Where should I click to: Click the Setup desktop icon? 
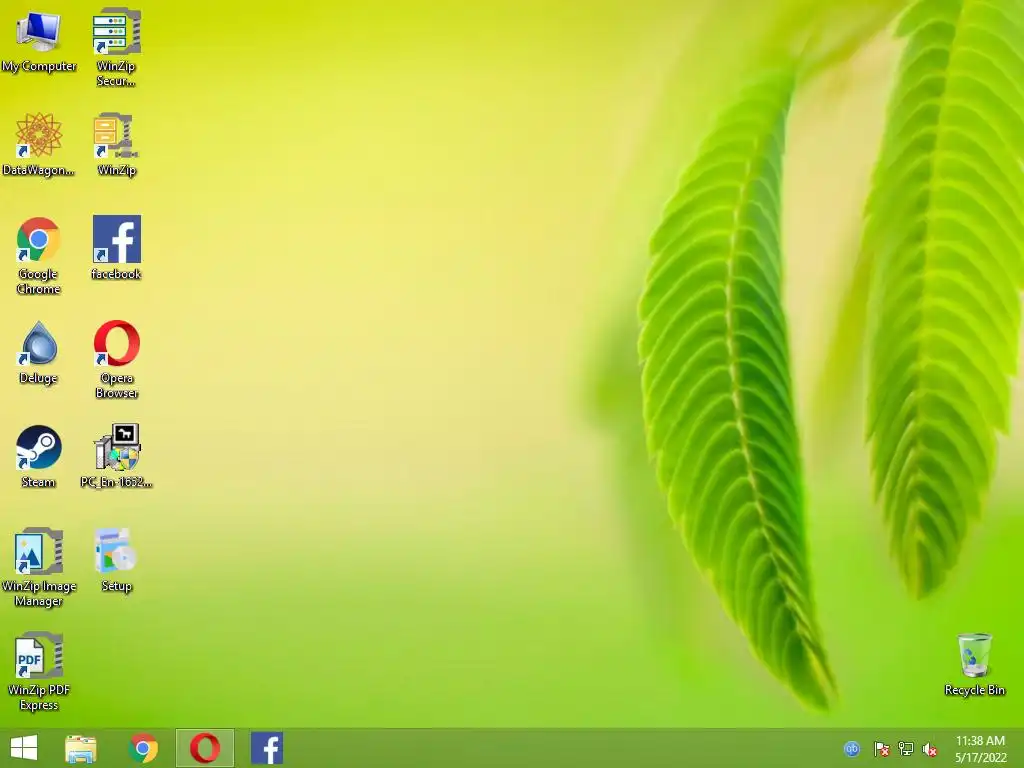116,560
